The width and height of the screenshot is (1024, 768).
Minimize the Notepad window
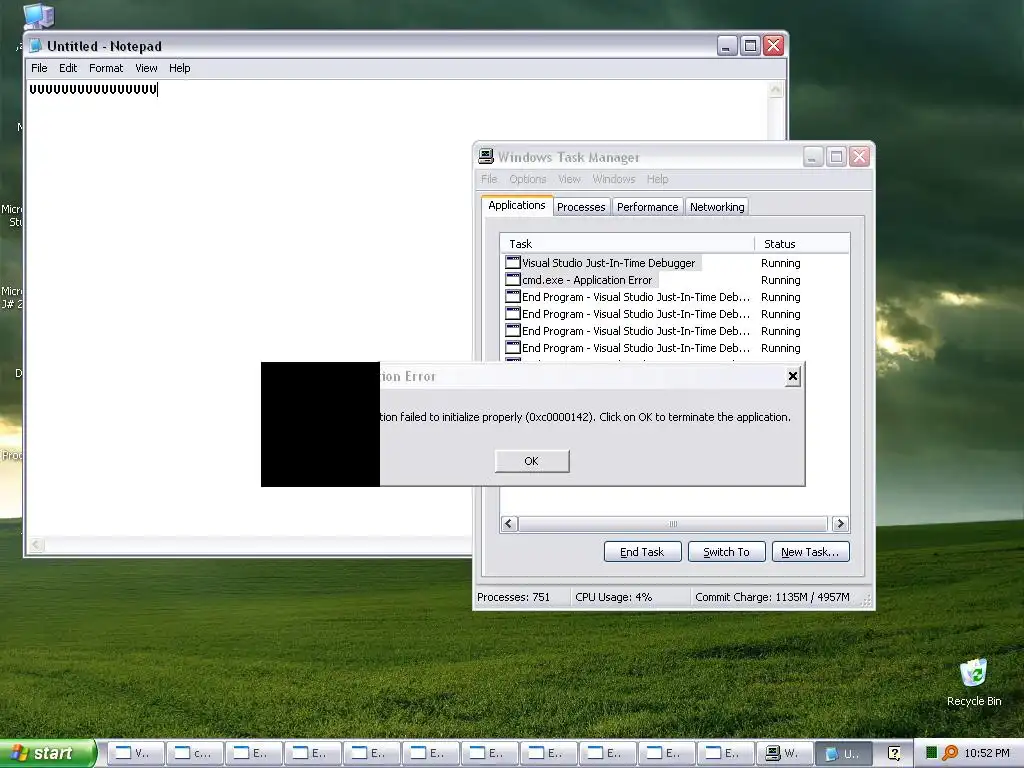(x=727, y=46)
